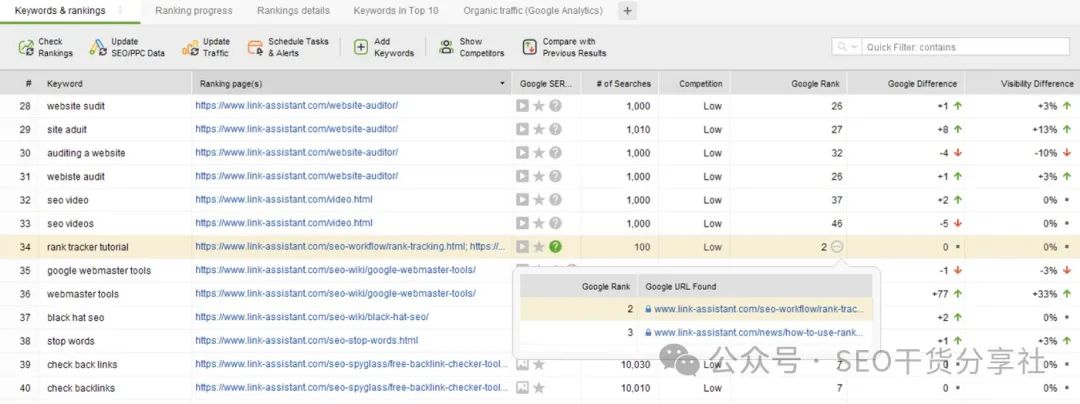The height and width of the screenshot is (404, 1080).
Task: Click the Update SEO/PPC Data icon
Action: [96, 47]
